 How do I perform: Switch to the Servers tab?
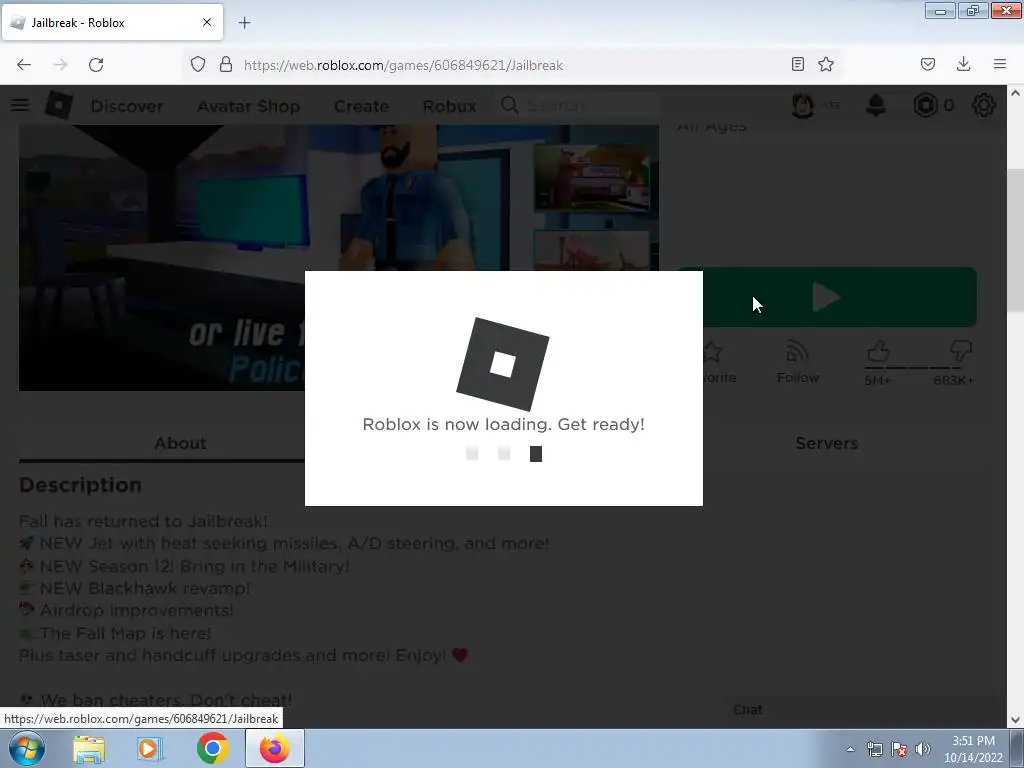coord(826,443)
